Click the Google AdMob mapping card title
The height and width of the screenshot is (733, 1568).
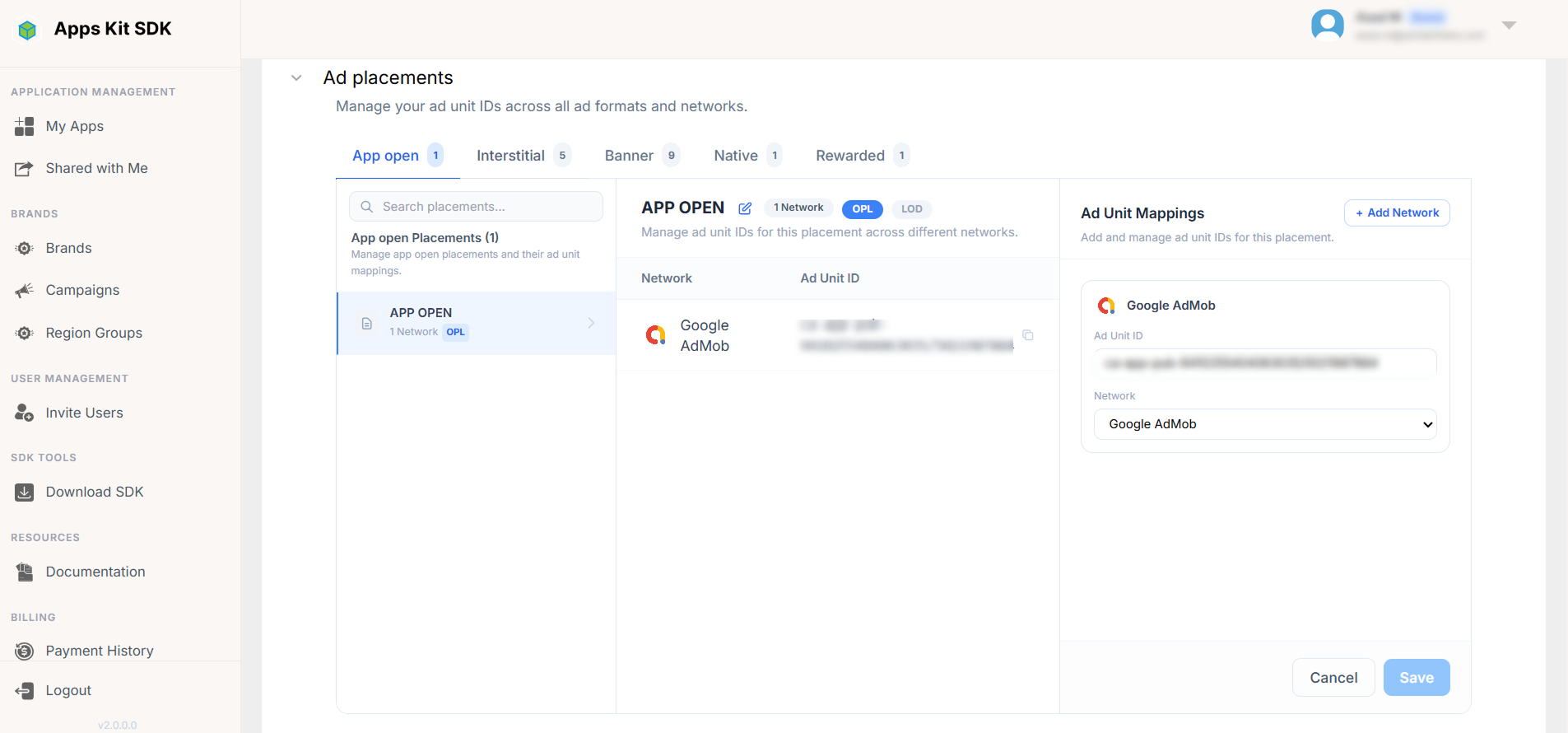pyautogui.click(x=1170, y=306)
